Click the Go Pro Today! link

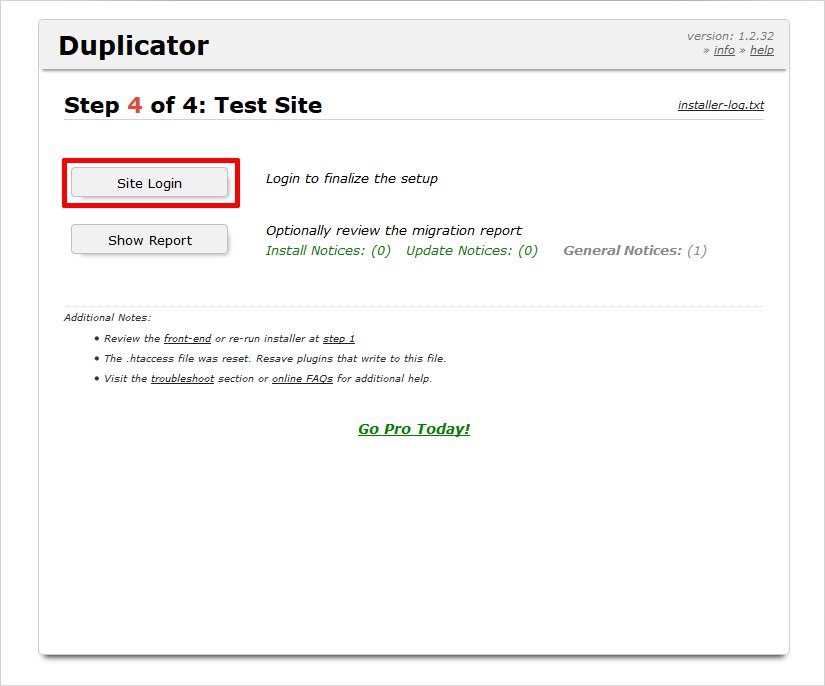(x=414, y=429)
